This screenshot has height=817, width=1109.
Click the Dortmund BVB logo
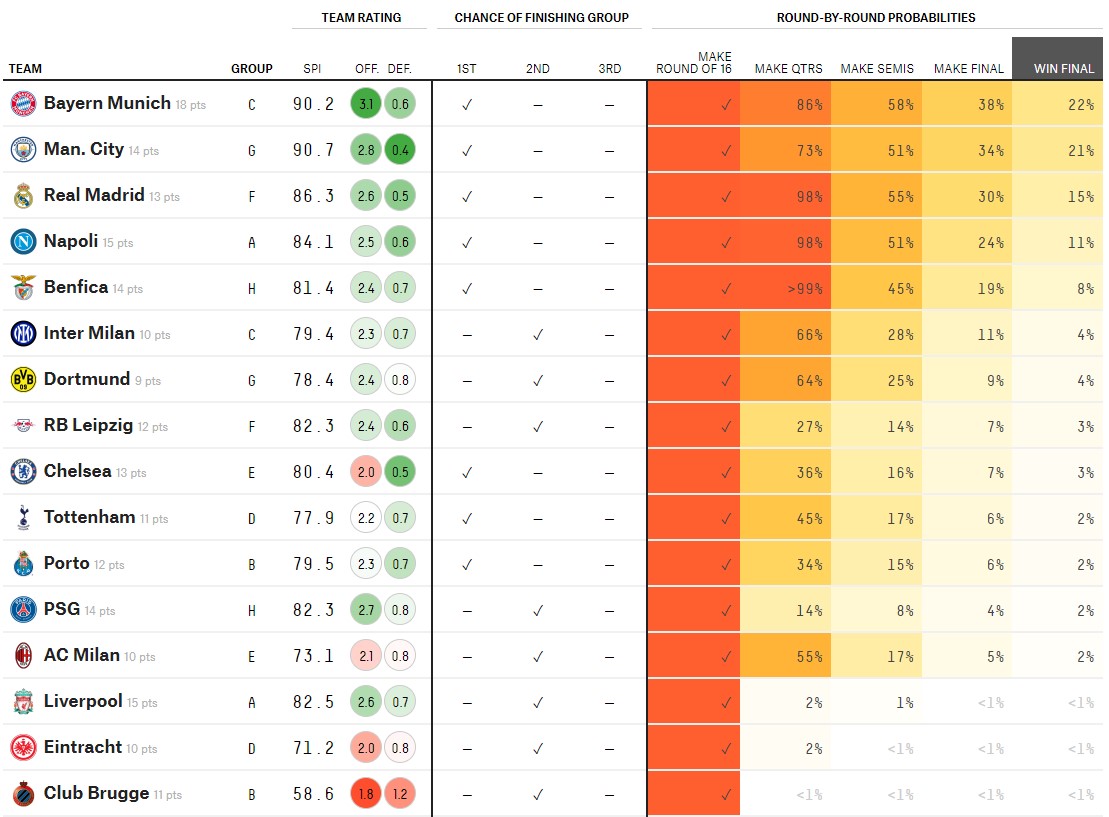tap(23, 380)
